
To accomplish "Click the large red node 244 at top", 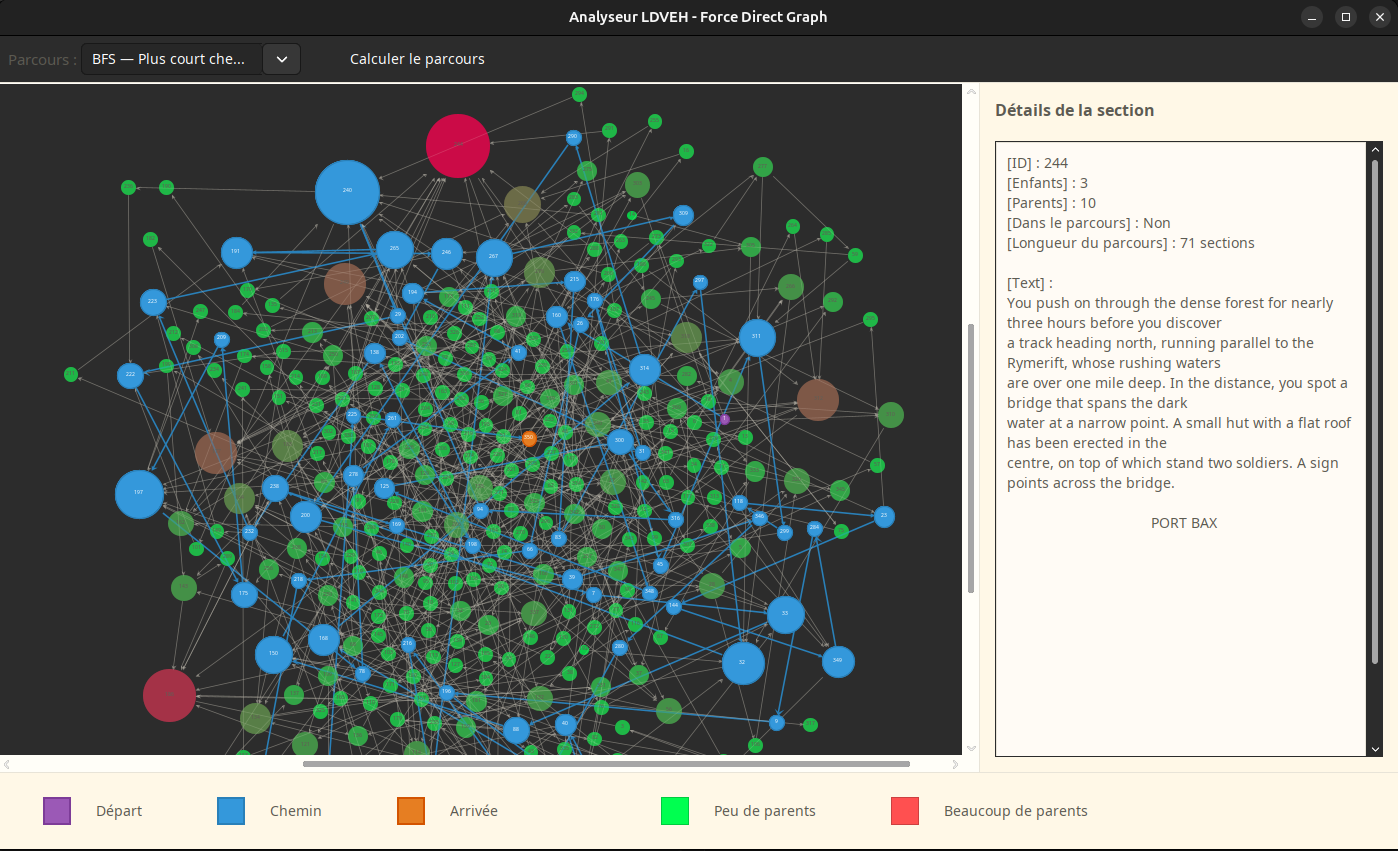I will (x=457, y=146).
